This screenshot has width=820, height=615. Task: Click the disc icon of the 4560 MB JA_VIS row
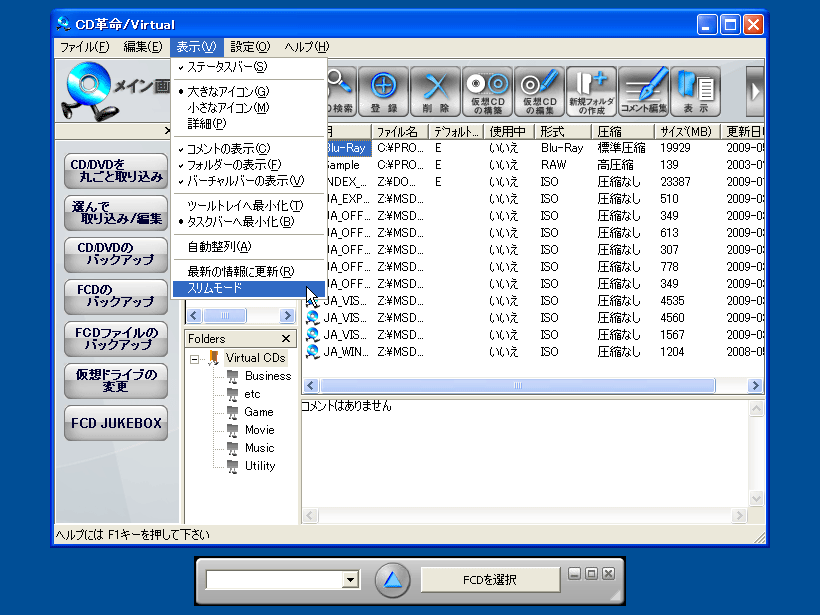click(312, 318)
